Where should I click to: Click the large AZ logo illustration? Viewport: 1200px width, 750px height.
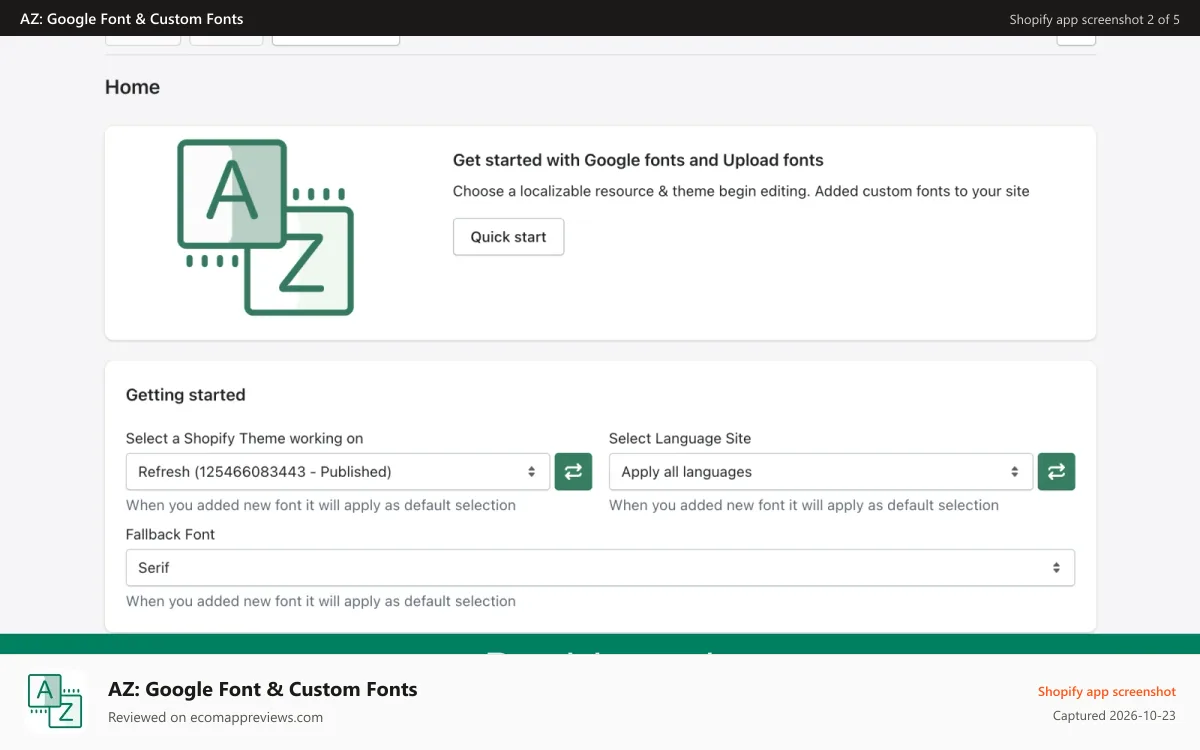point(265,227)
